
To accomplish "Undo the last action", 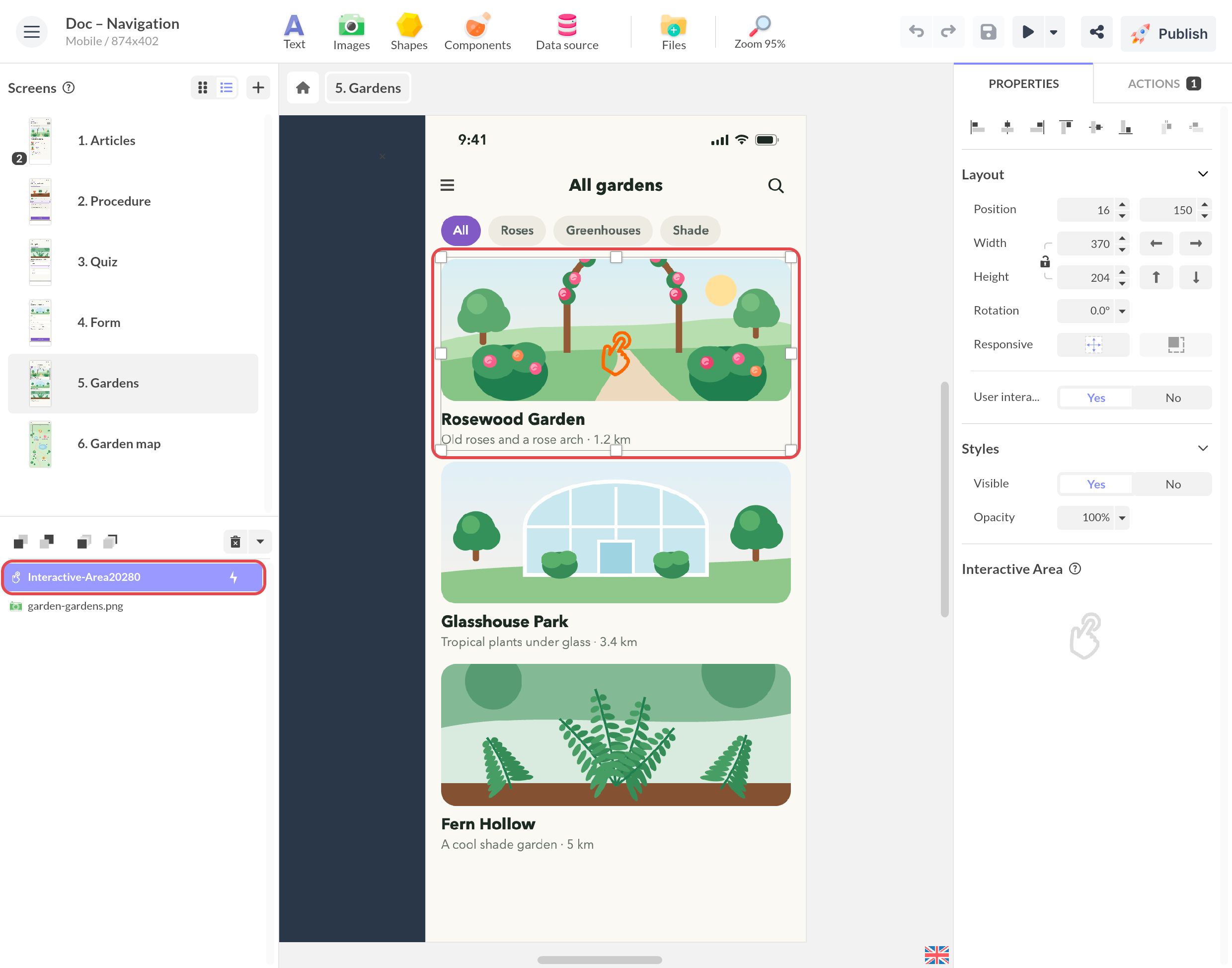I will pos(916,32).
